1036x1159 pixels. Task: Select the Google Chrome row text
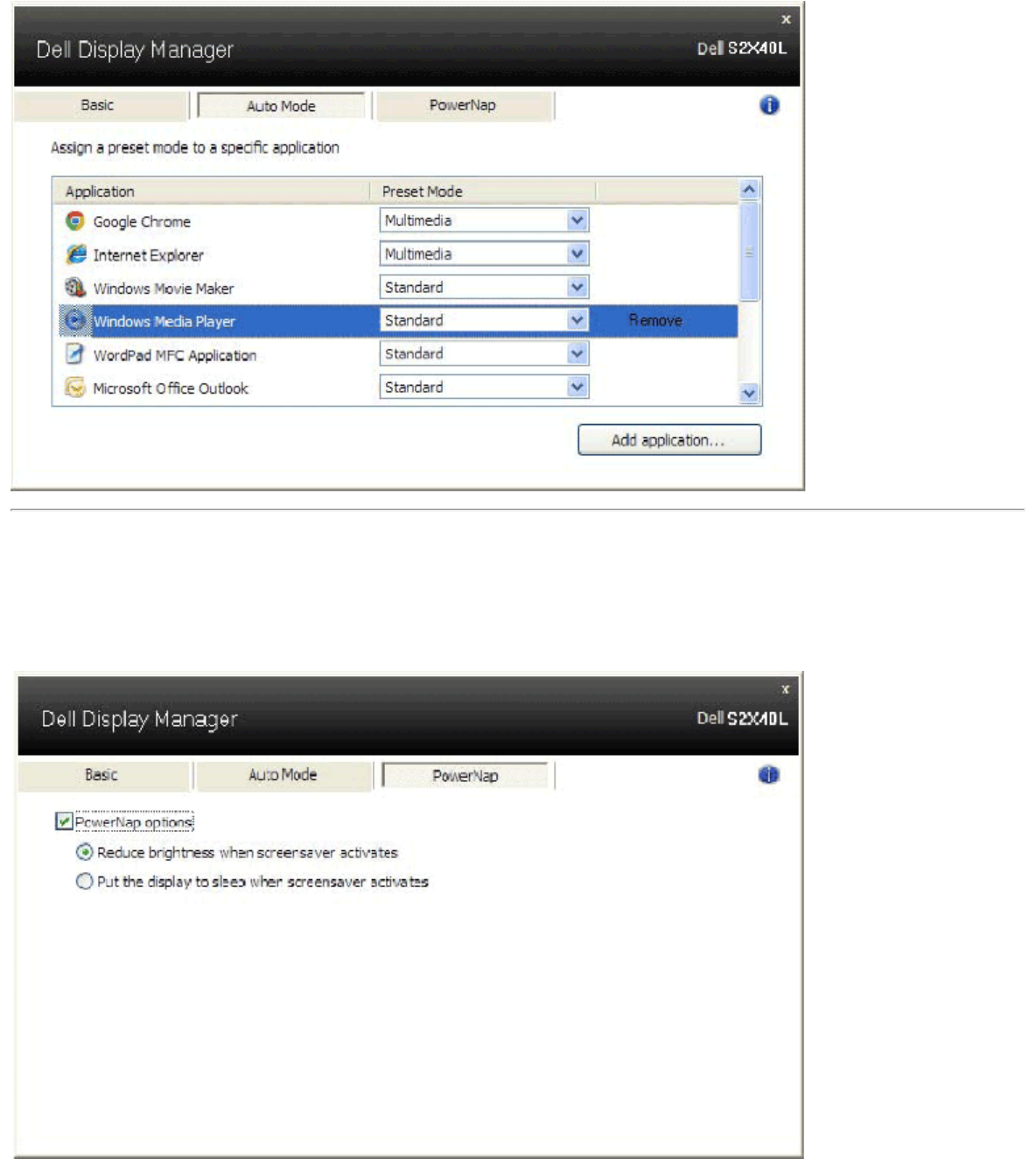(142, 222)
